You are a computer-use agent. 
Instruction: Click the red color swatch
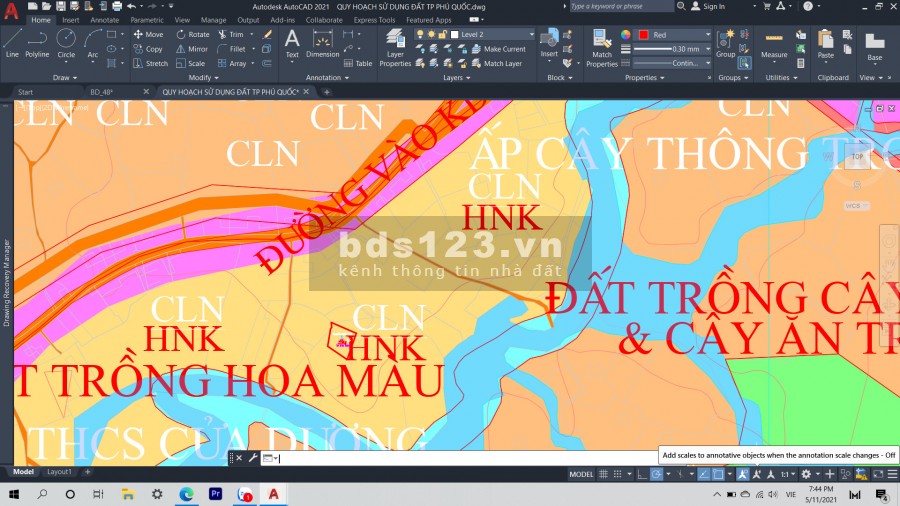(x=643, y=34)
